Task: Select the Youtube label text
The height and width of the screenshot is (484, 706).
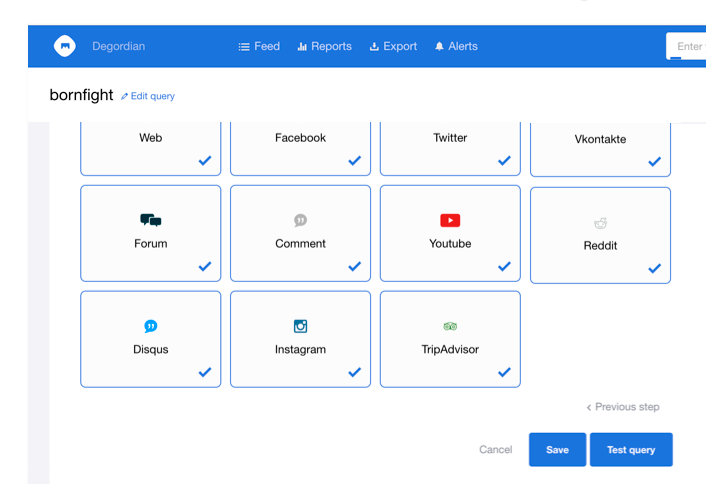Action: (x=450, y=244)
